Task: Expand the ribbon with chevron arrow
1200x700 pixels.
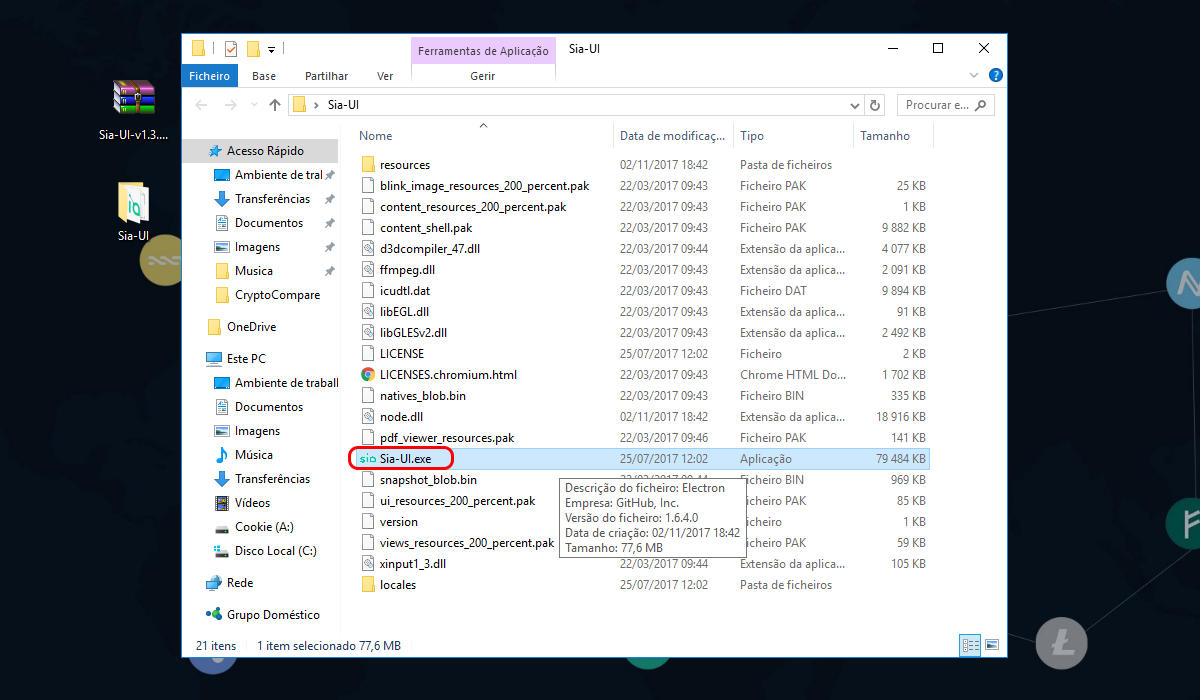Action: pos(975,76)
